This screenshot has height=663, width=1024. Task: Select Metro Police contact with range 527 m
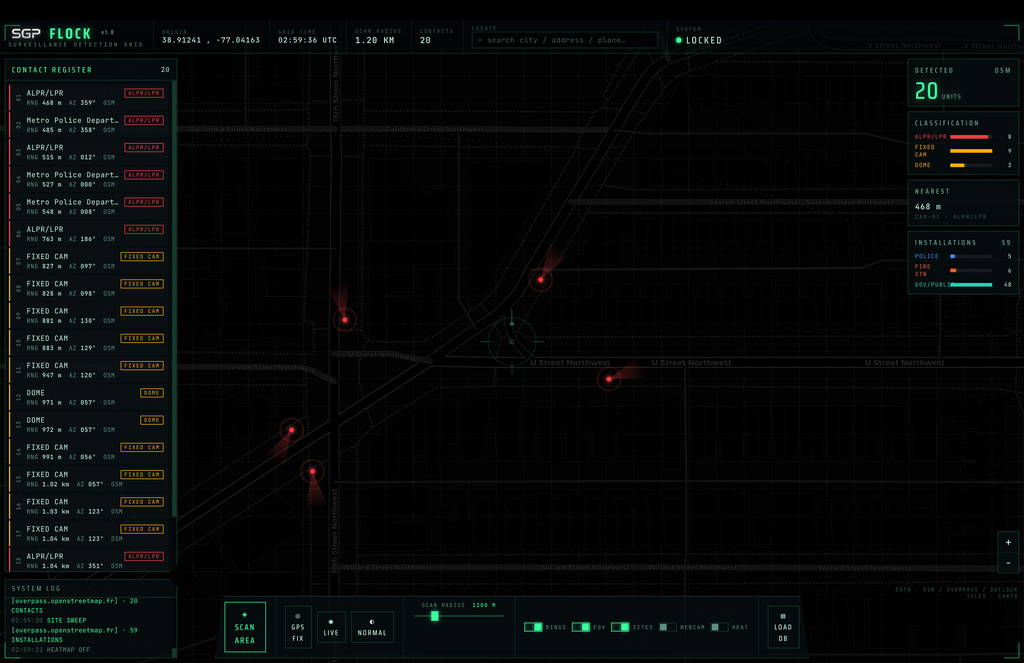(90, 179)
